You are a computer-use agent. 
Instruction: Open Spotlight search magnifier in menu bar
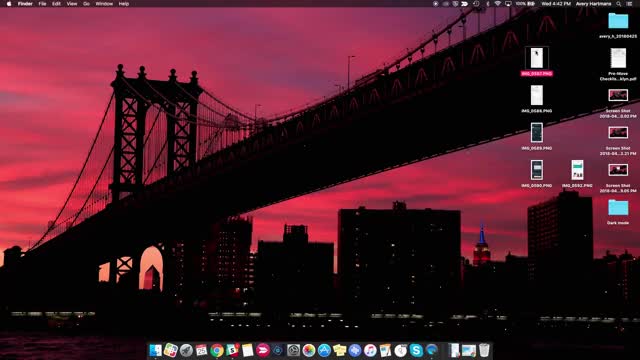[x=619, y=4]
